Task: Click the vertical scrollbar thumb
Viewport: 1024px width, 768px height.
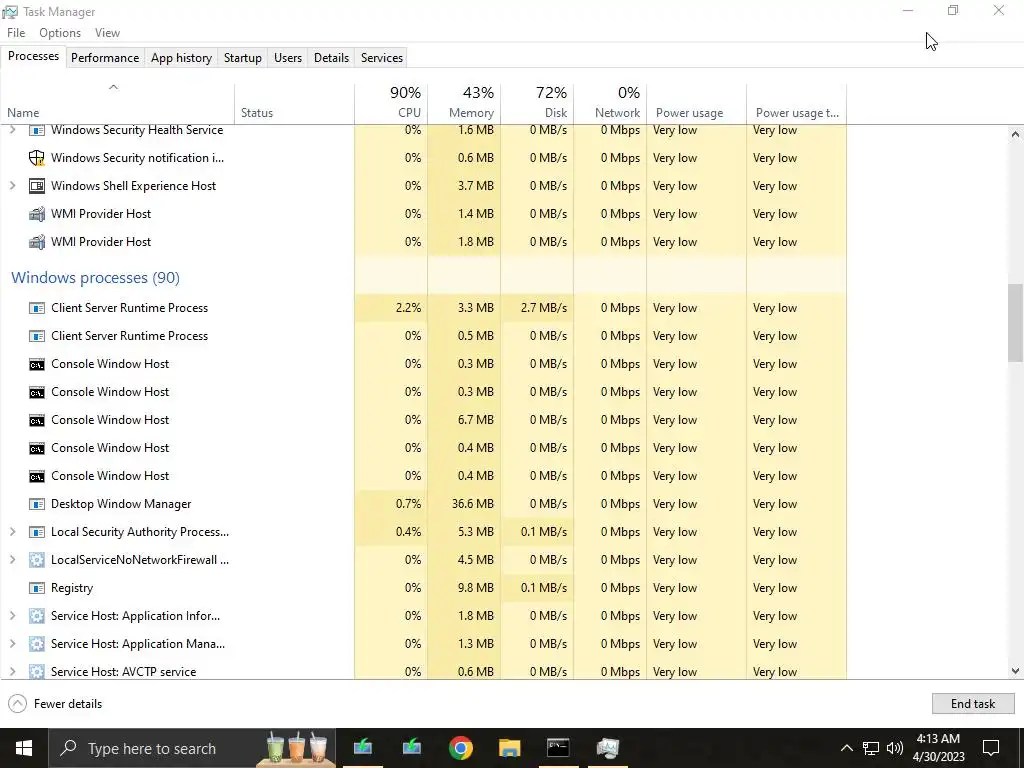Action: [1015, 322]
